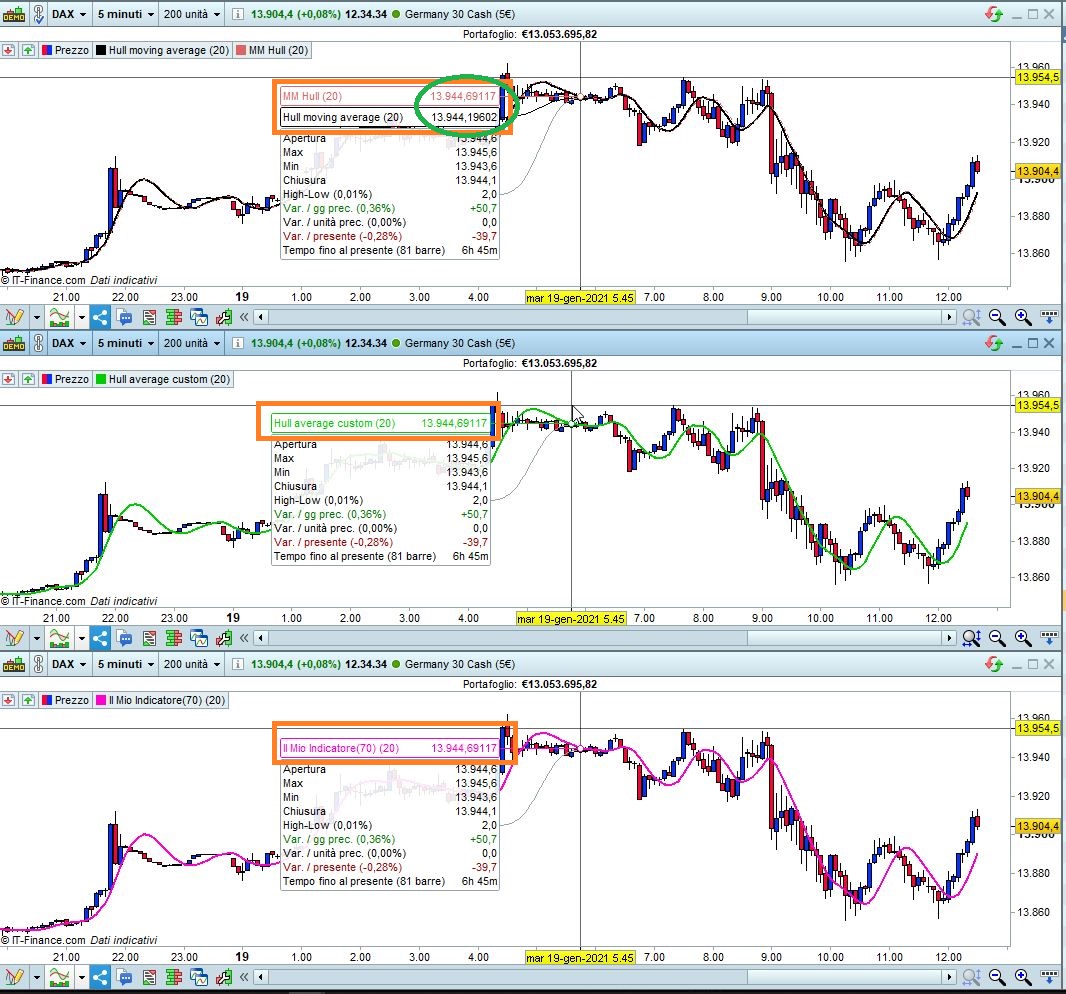
Task: Zoom out on the bottom Il Mio Indicatore chart
Action: (997, 977)
